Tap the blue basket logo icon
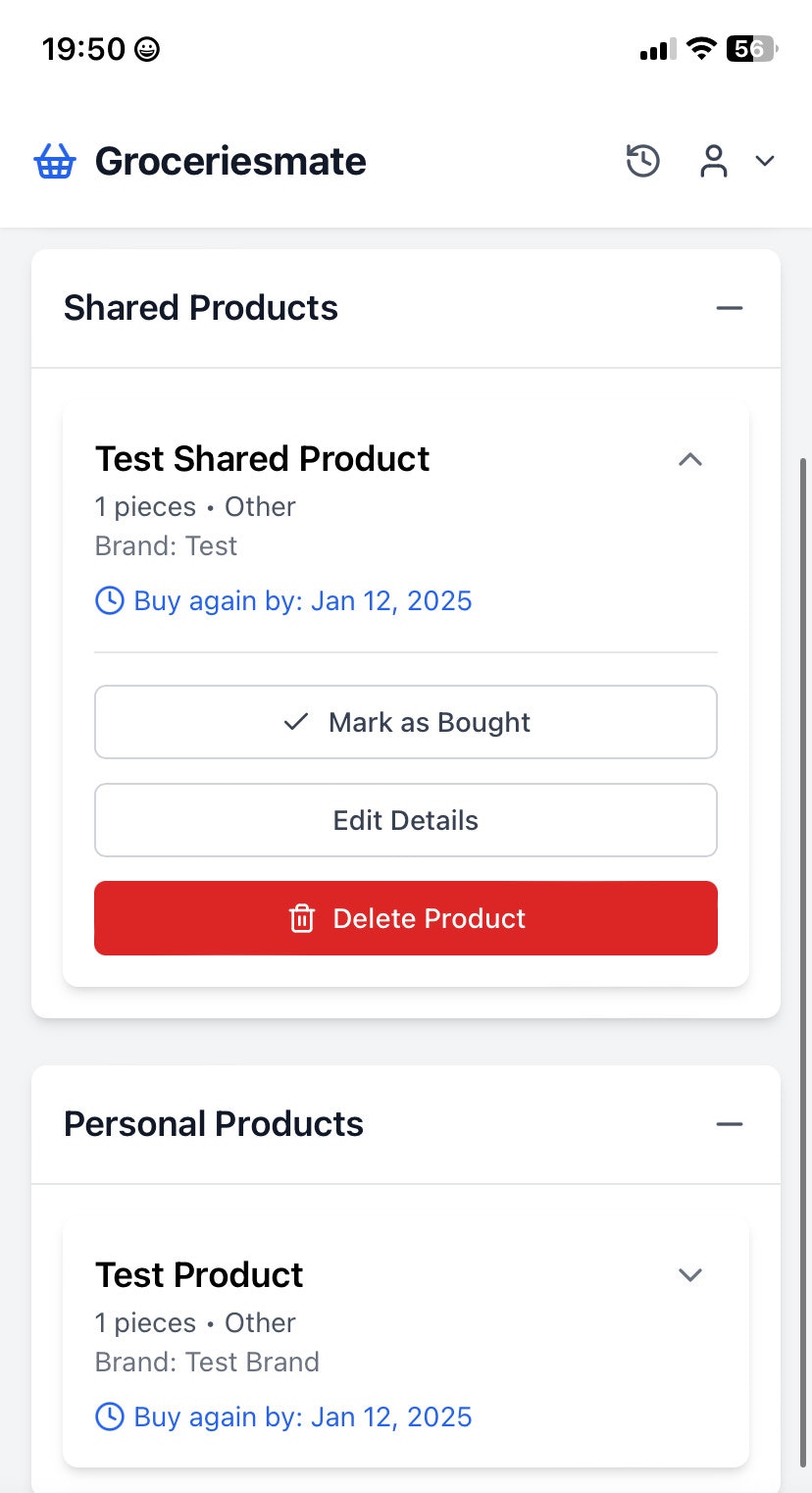This screenshot has width=812, height=1493. [54, 161]
